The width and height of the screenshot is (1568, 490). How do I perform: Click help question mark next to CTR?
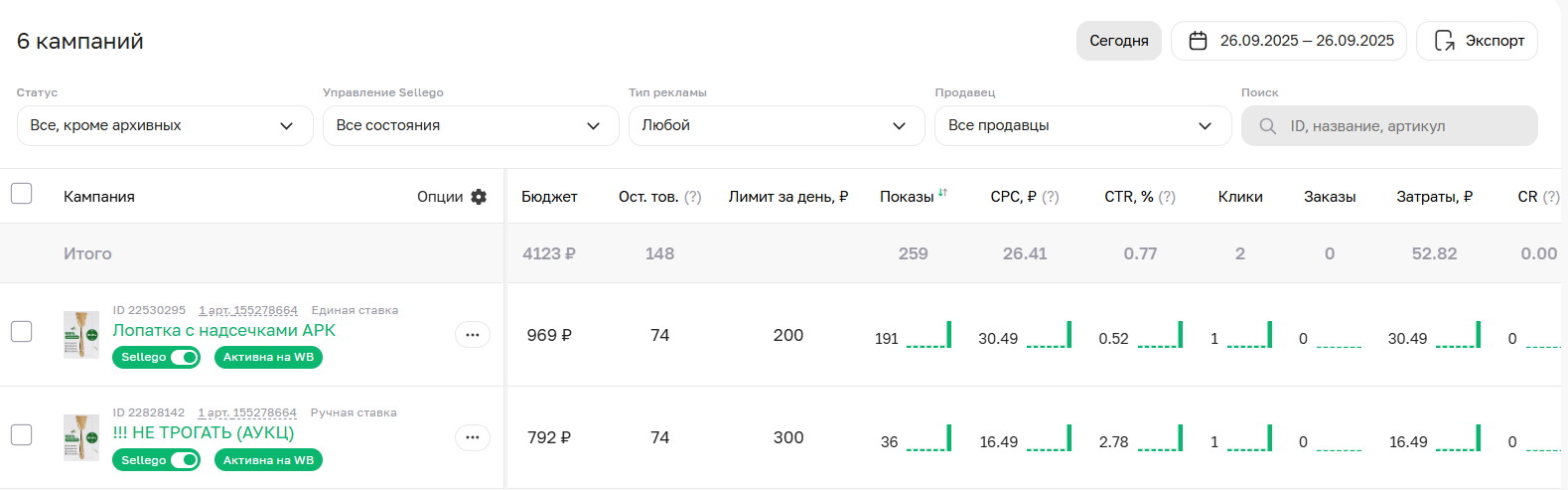point(1167,197)
